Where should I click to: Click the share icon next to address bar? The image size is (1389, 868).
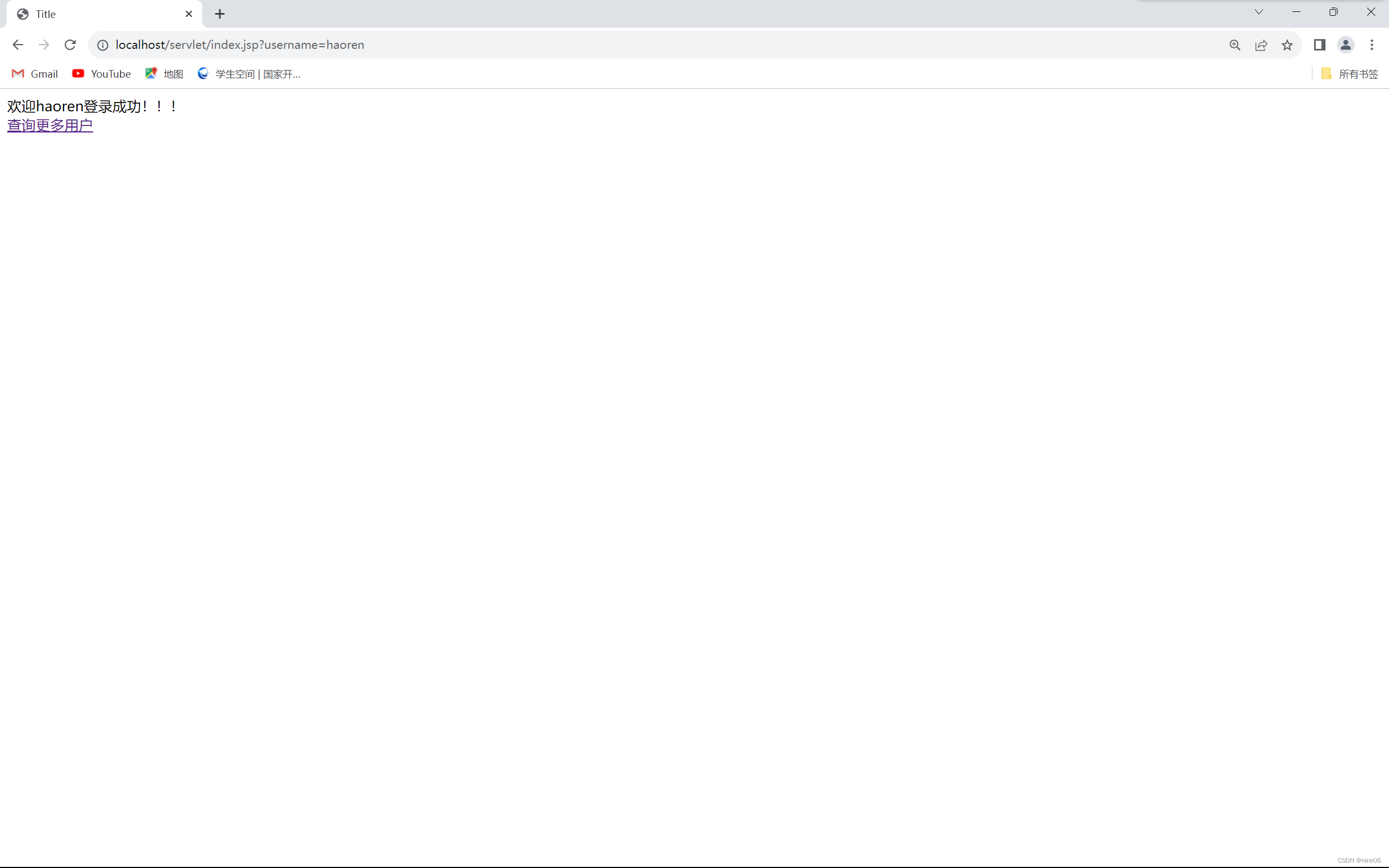tap(1261, 45)
